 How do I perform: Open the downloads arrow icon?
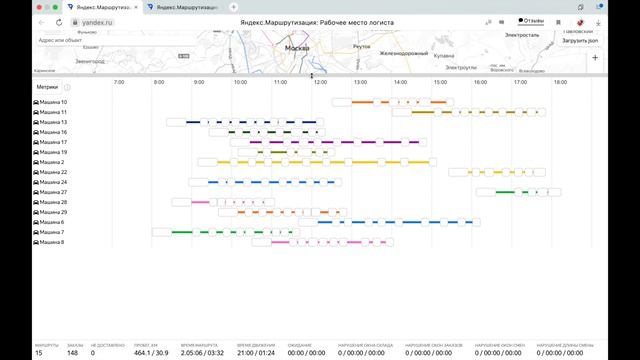tap(598, 23)
